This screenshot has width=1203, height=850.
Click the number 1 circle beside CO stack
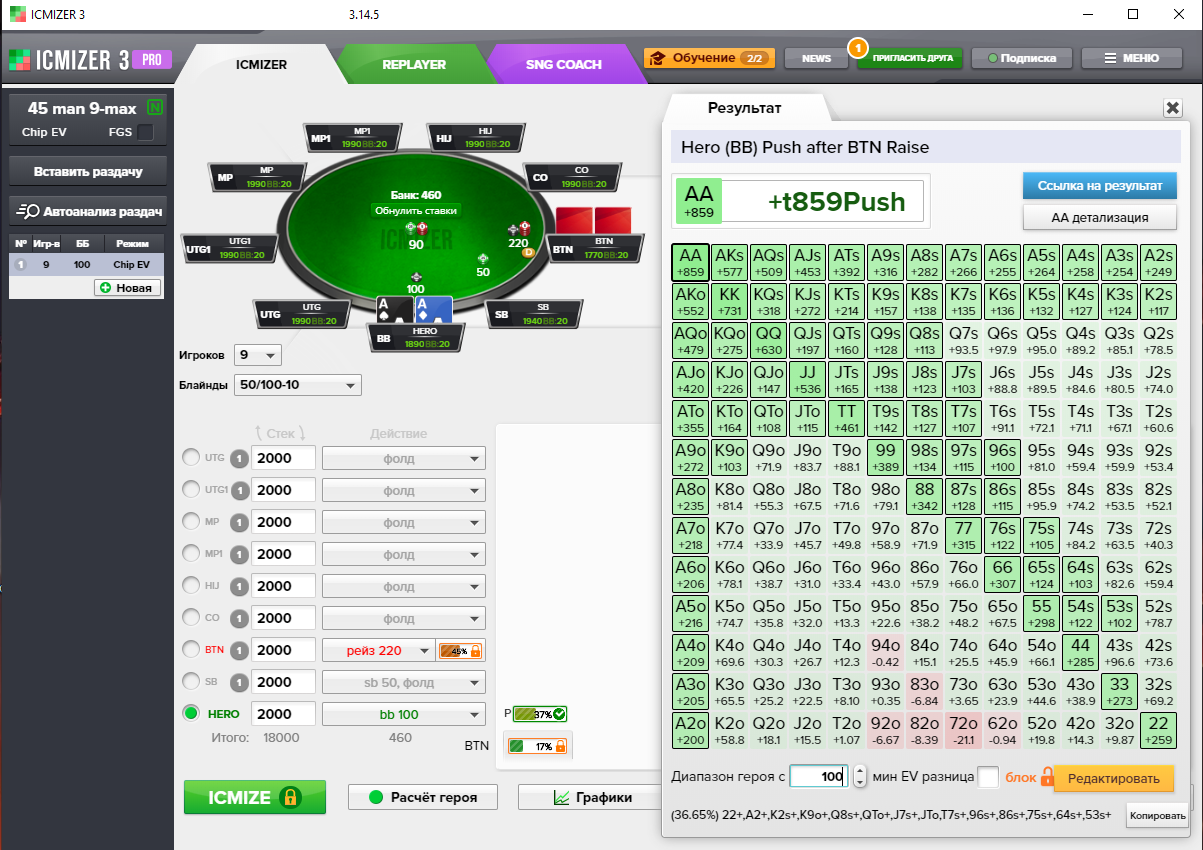[239, 618]
